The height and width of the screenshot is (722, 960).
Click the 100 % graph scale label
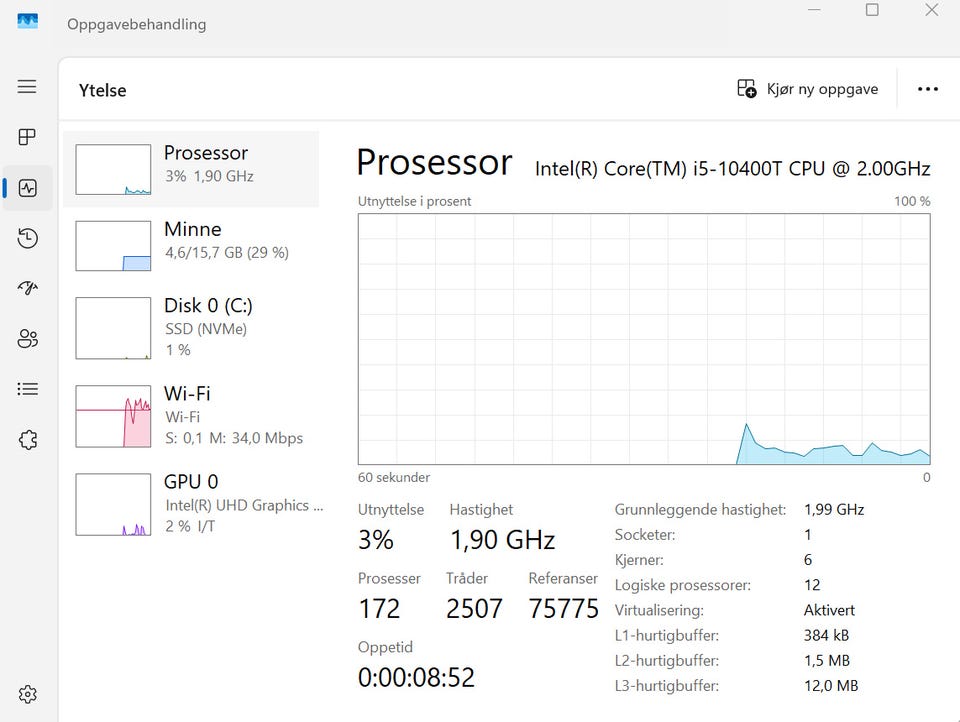(x=912, y=201)
